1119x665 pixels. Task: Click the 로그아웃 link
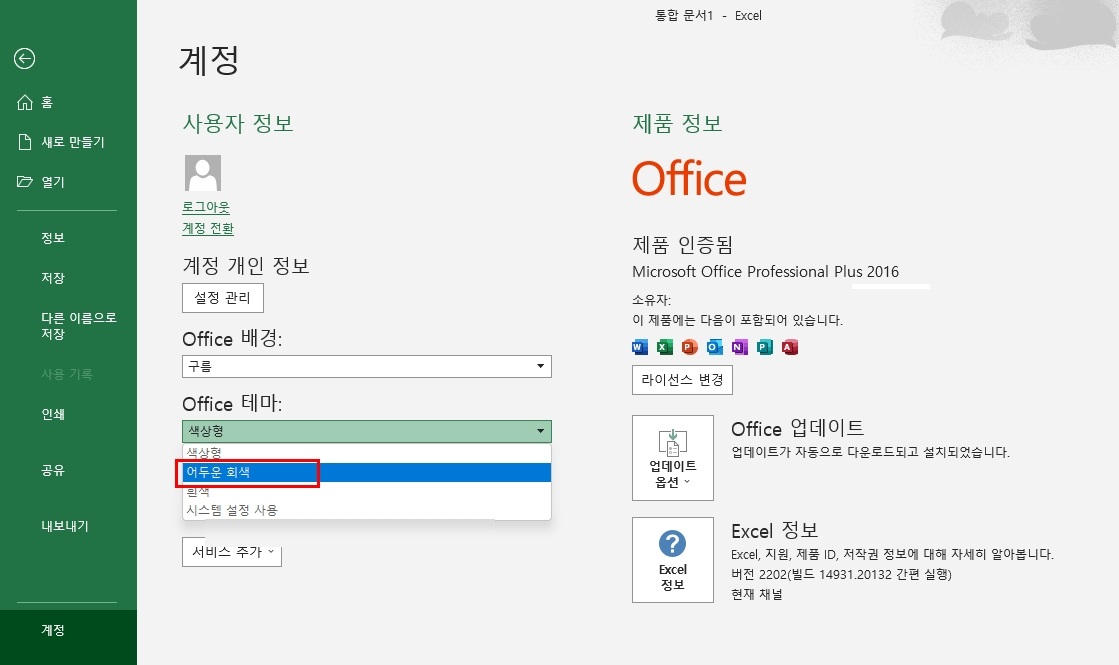coord(206,207)
